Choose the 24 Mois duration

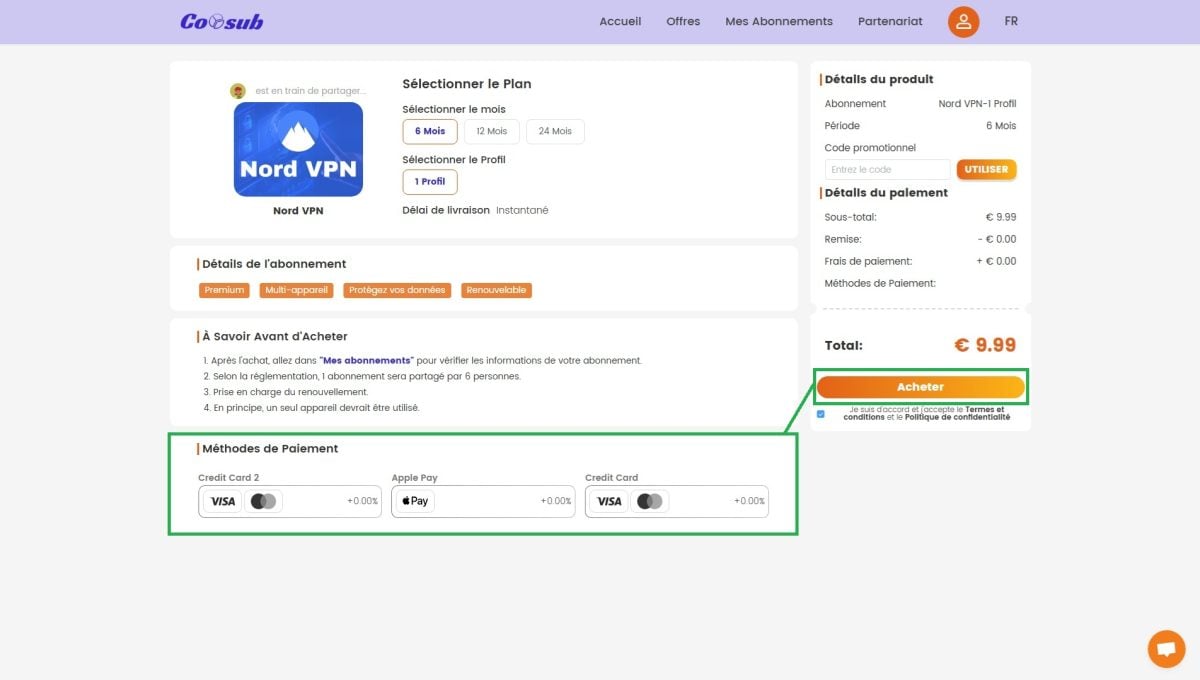coord(555,131)
